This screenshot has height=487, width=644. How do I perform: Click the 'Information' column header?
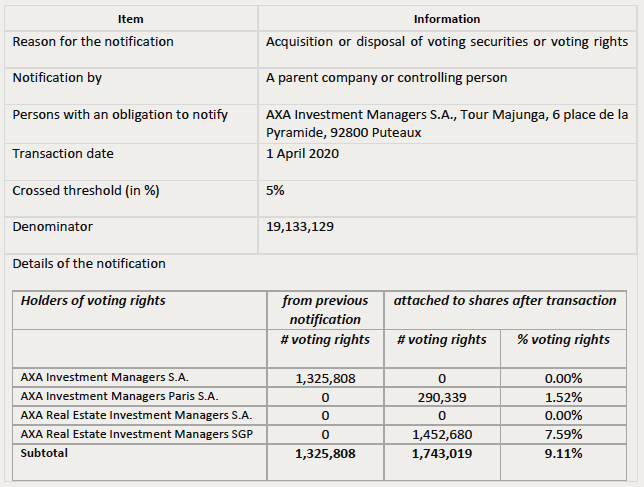(x=447, y=19)
